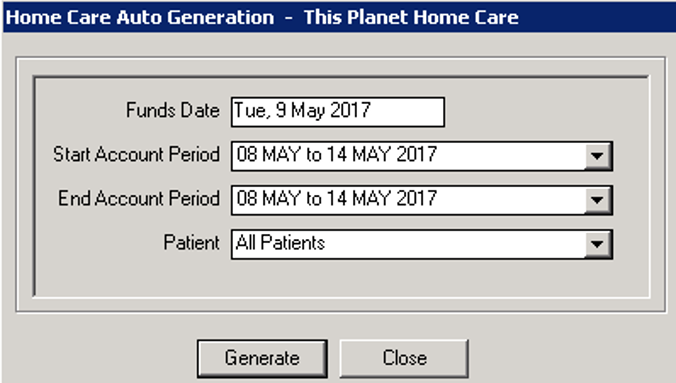Click the Generate button
The height and width of the screenshot is (383, 676).
(262, 358)
